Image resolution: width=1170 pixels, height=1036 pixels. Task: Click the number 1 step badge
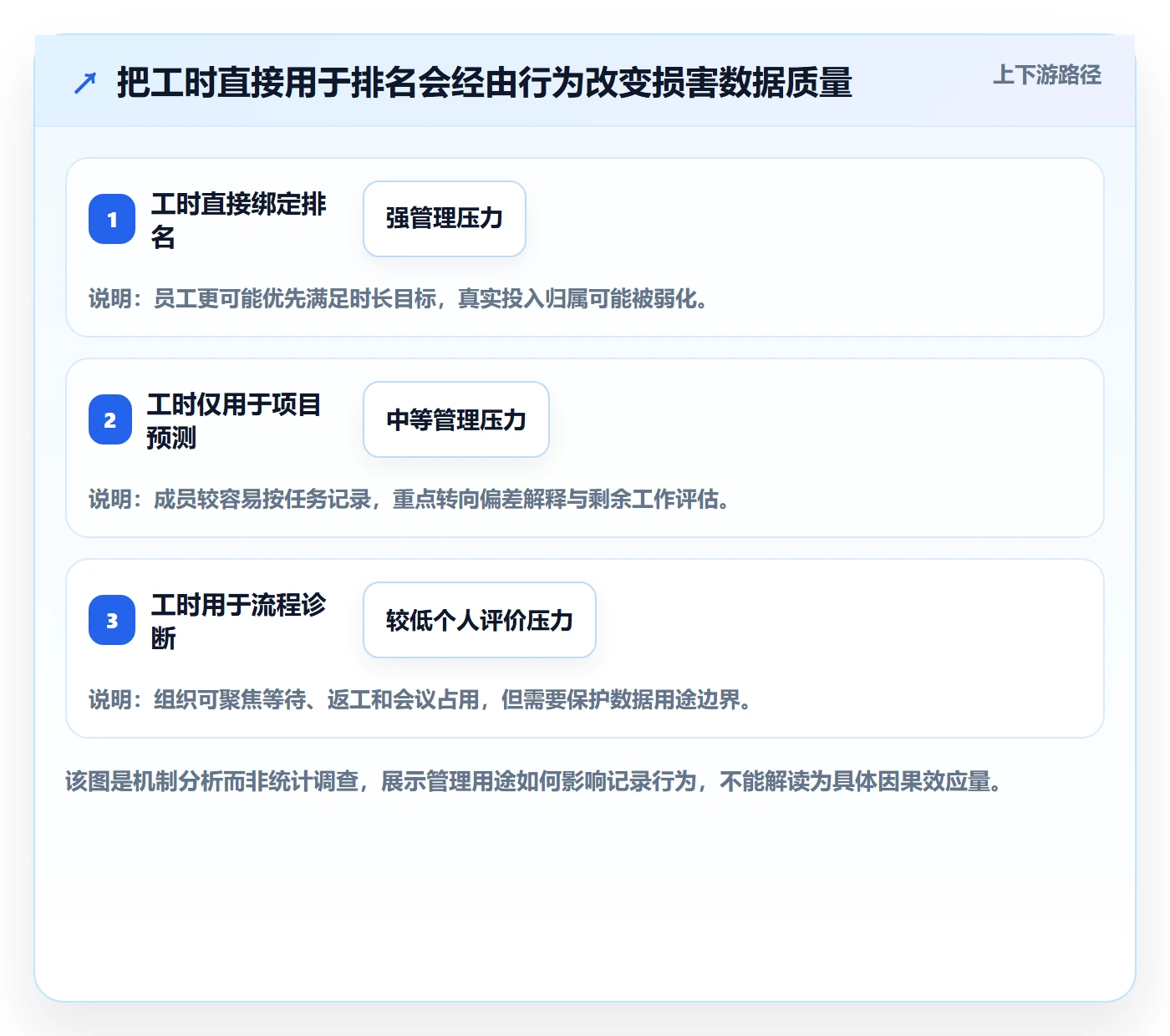coord(112,219)
